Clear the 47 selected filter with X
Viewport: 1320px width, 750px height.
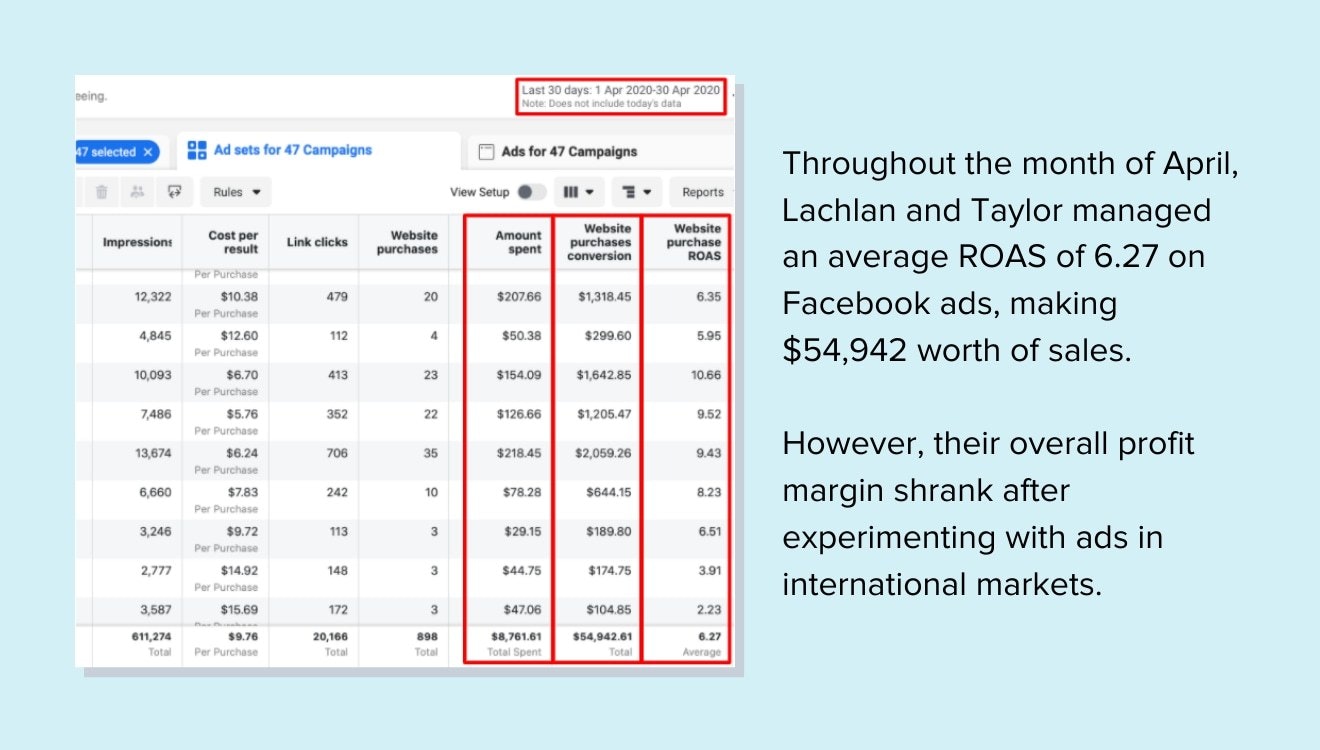[x=148, y=152]
